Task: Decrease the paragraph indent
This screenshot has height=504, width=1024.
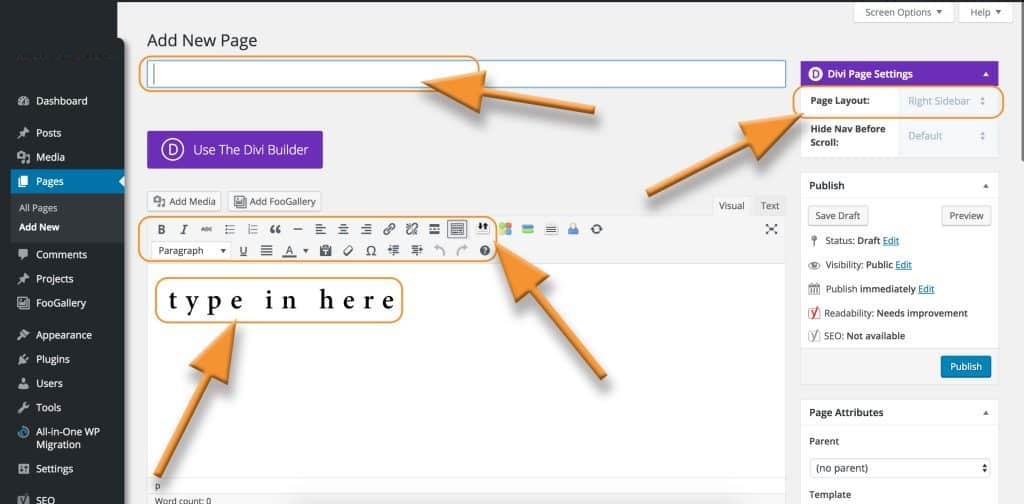Action: pos(393,251)
